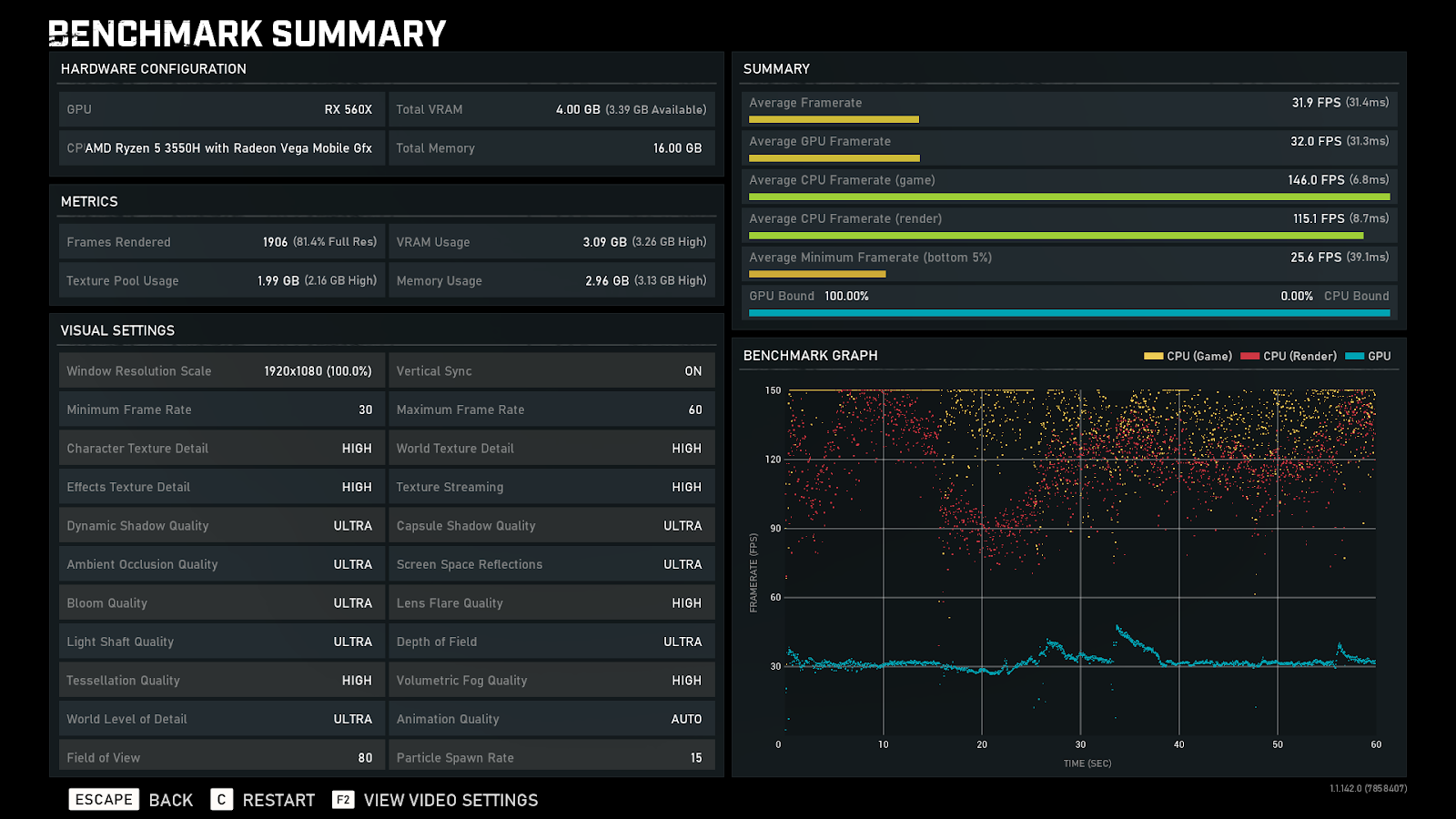Click the Volumetric Fog Quality row label
The image size is (1456, 819).
pos(461,681)
